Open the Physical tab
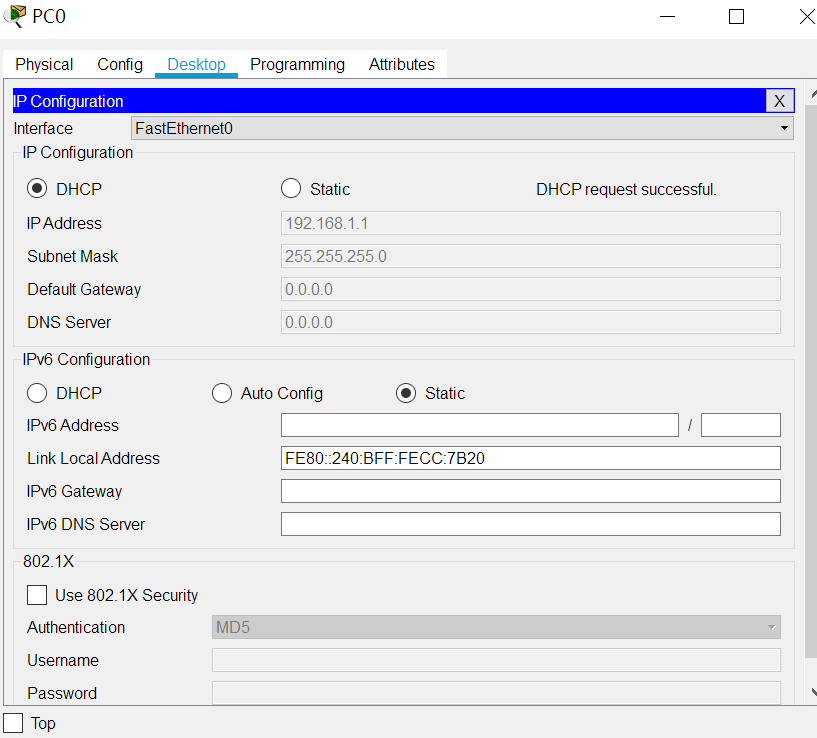This screenshot has width=817, height=738. click(x=44, y=64)
